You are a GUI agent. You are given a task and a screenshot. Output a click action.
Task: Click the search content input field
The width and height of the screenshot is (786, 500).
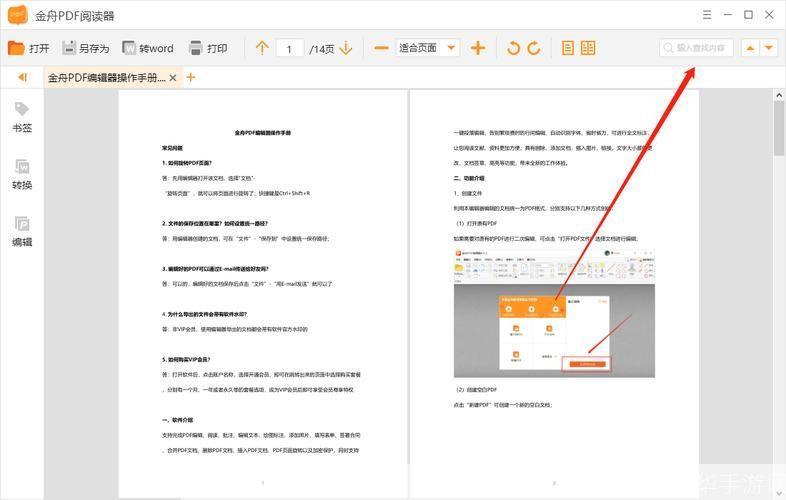[696, 48]
